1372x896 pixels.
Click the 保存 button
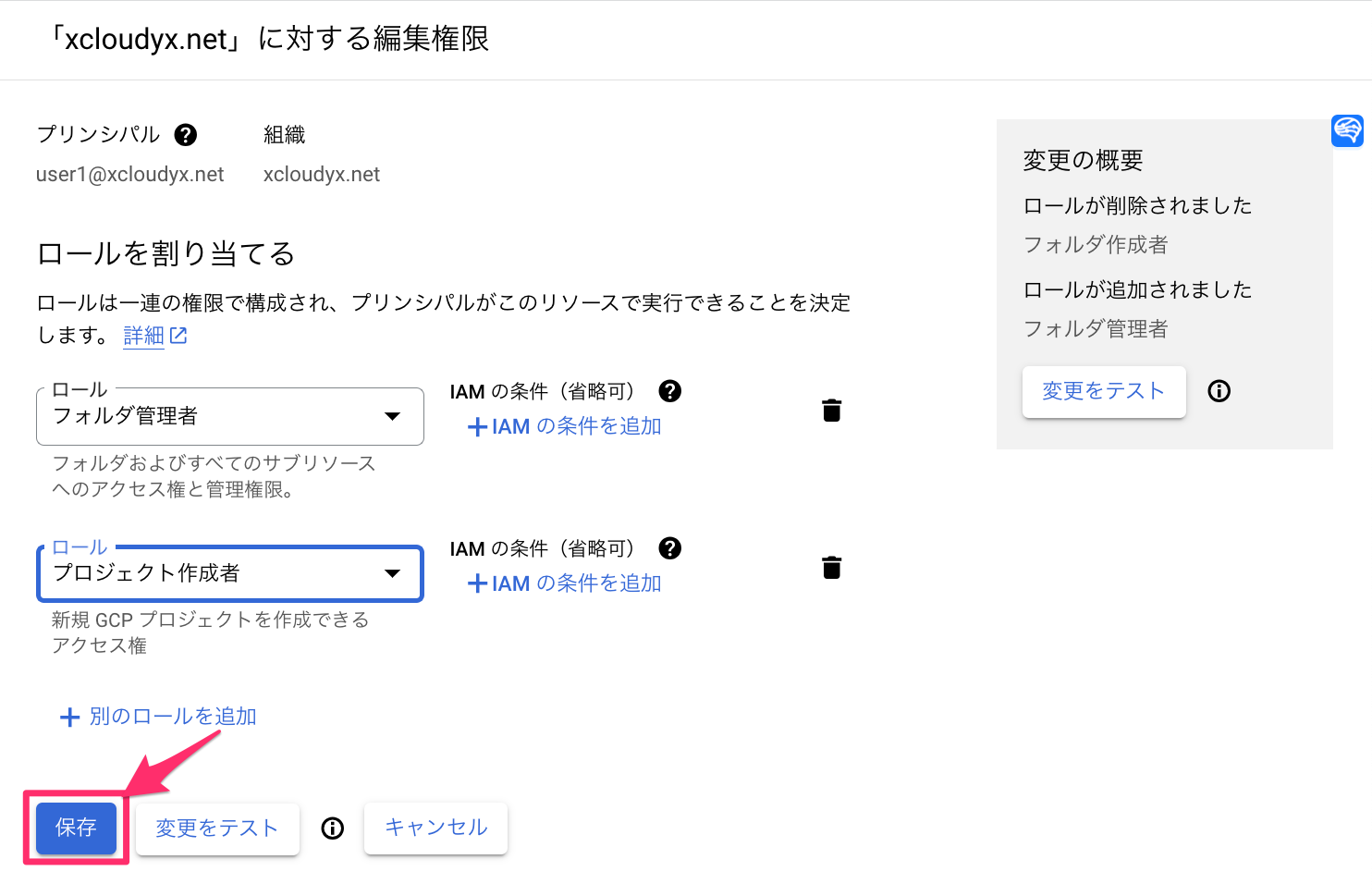click(x=75, y=828)
